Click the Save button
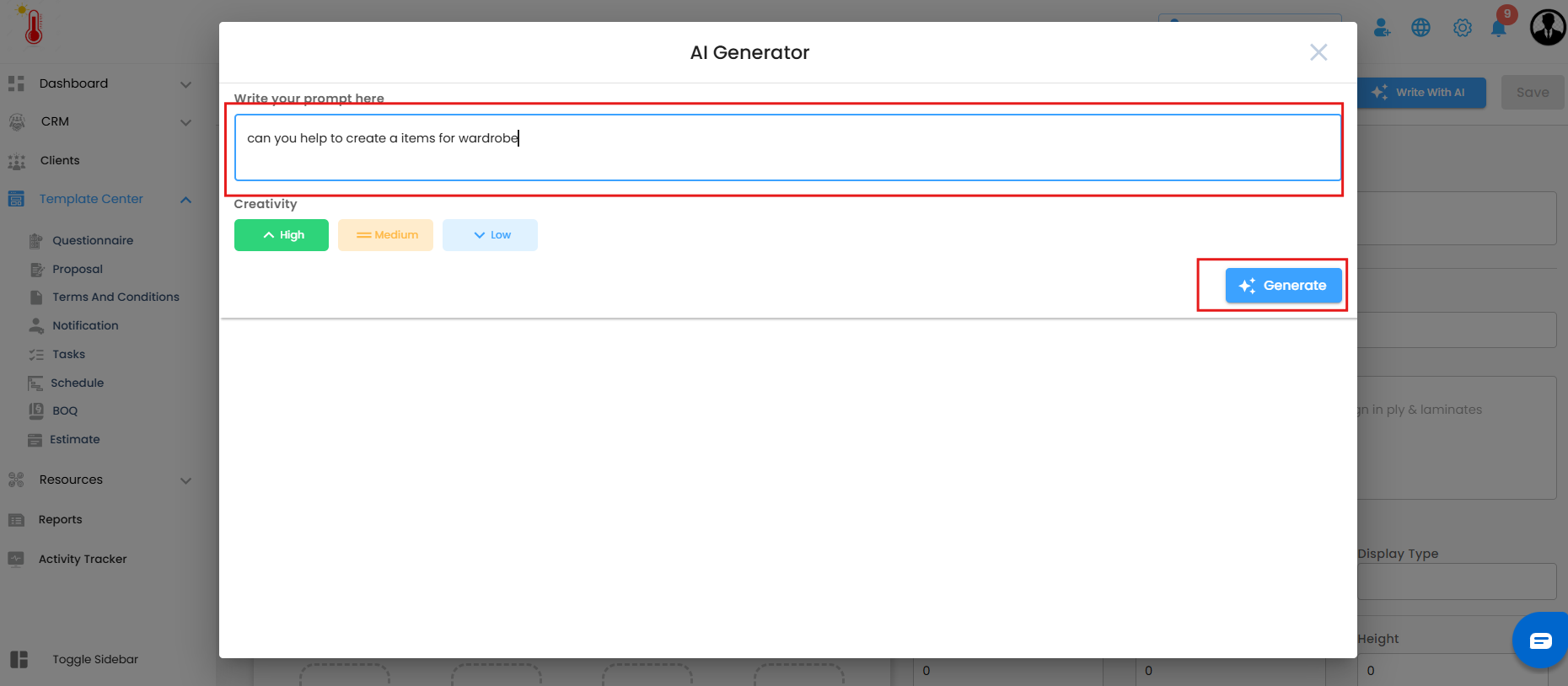 tap(1533, 93)
